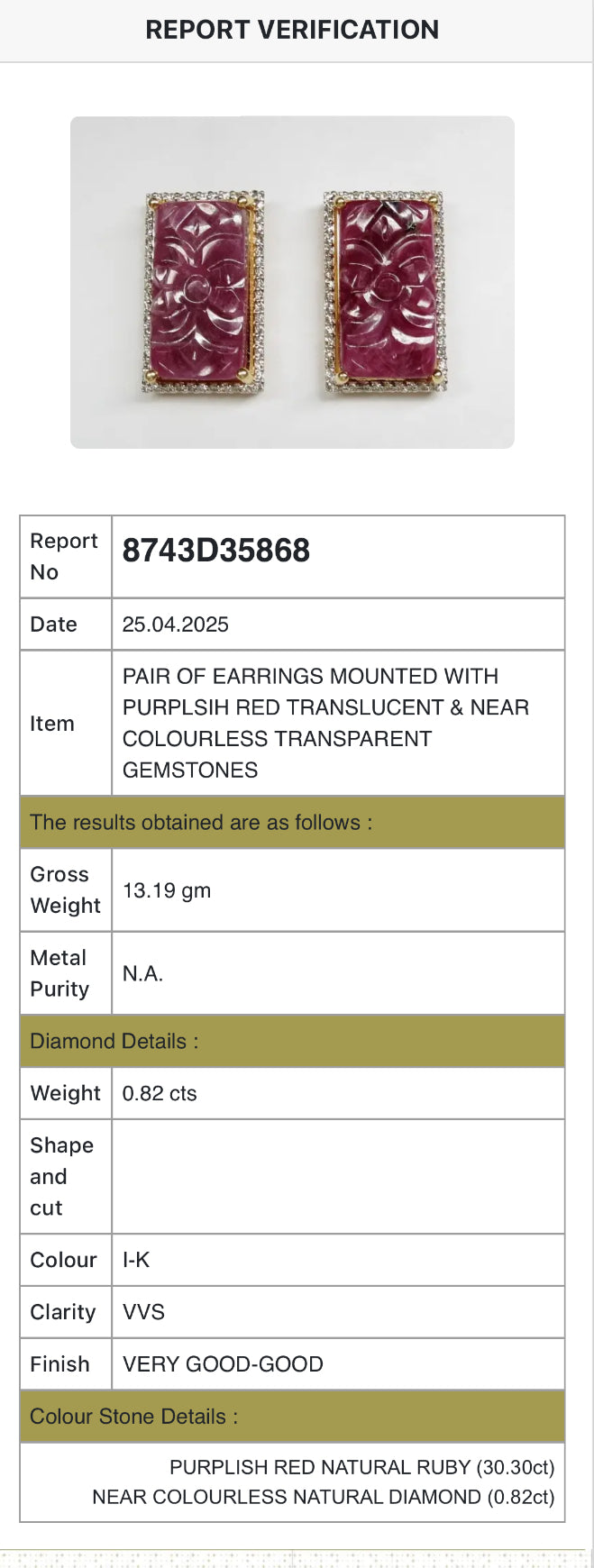The width and height of the screenshot is (594, 1568).
Task: Click the Diamond Details section header
Action: click(114, 1041)
